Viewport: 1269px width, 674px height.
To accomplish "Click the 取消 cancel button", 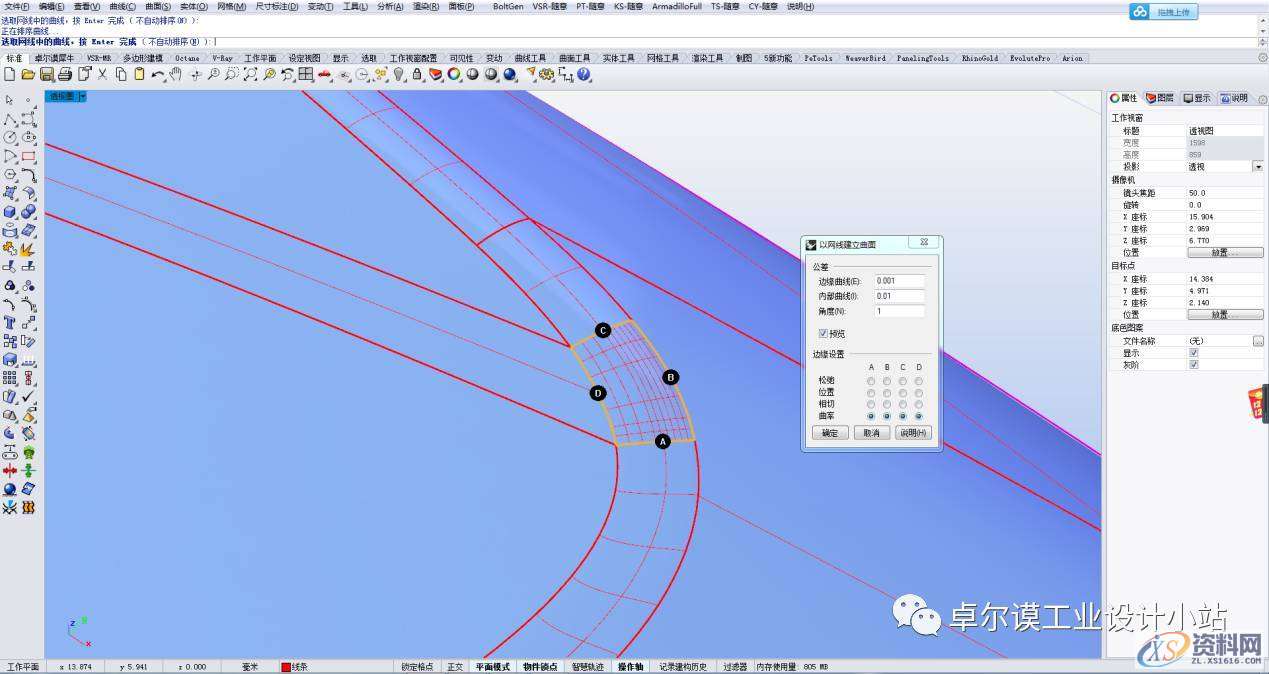I will tap(871, 433).
